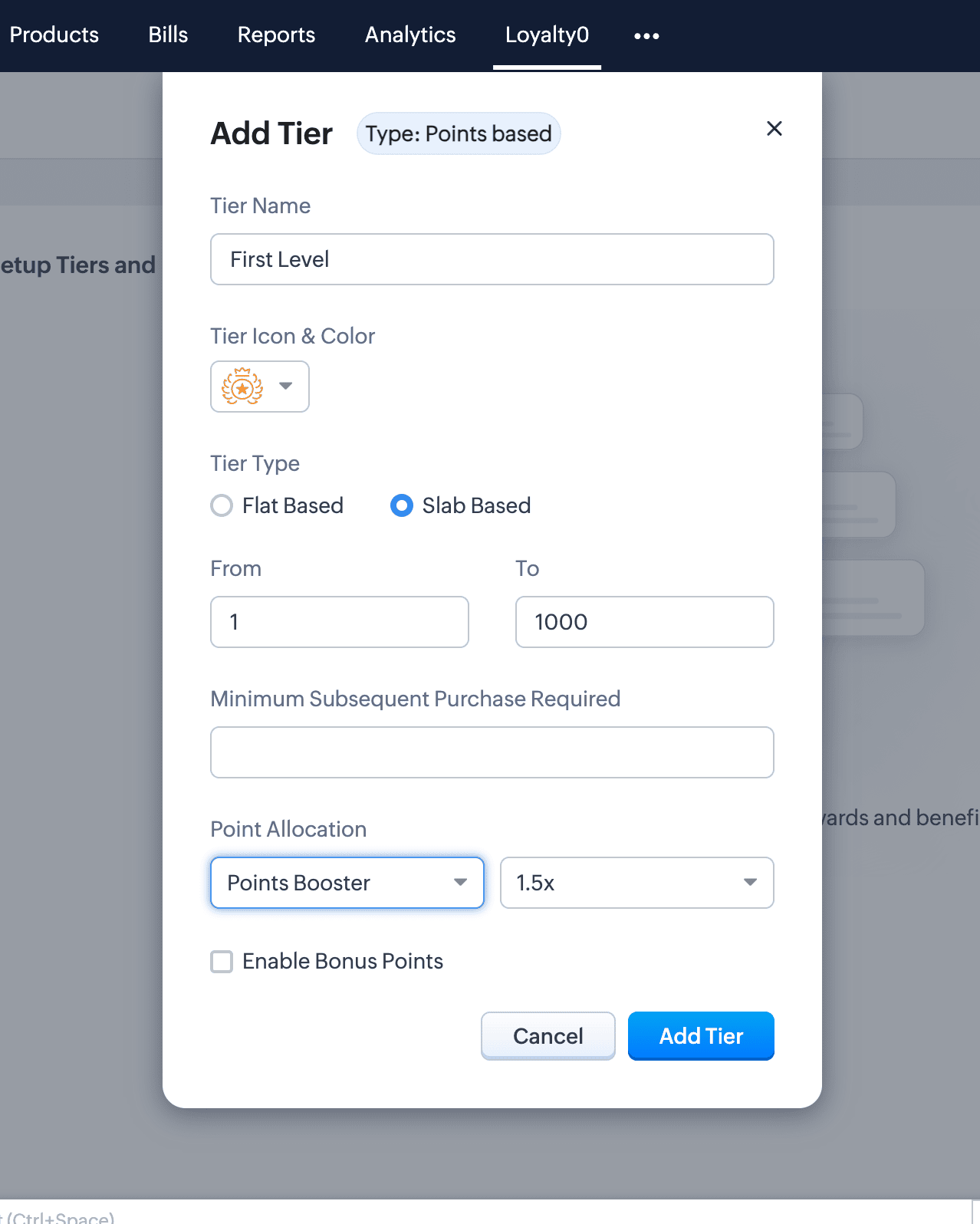Open the Analytics tab

(x=410, y=35)
